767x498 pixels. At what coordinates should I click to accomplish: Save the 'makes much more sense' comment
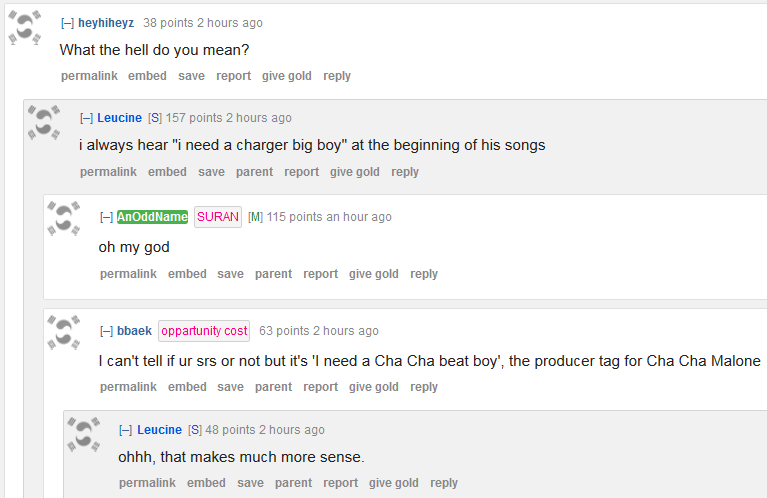click(250, 483)
